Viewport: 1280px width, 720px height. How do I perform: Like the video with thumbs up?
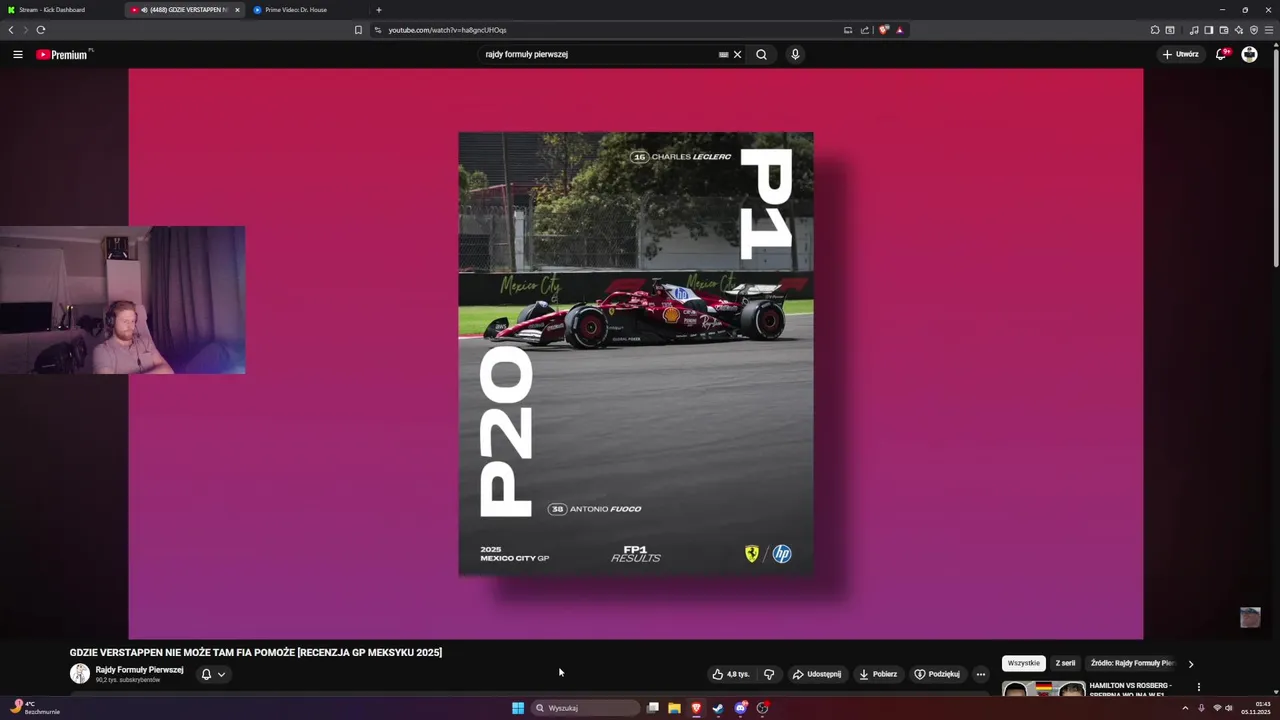[730, 674]
